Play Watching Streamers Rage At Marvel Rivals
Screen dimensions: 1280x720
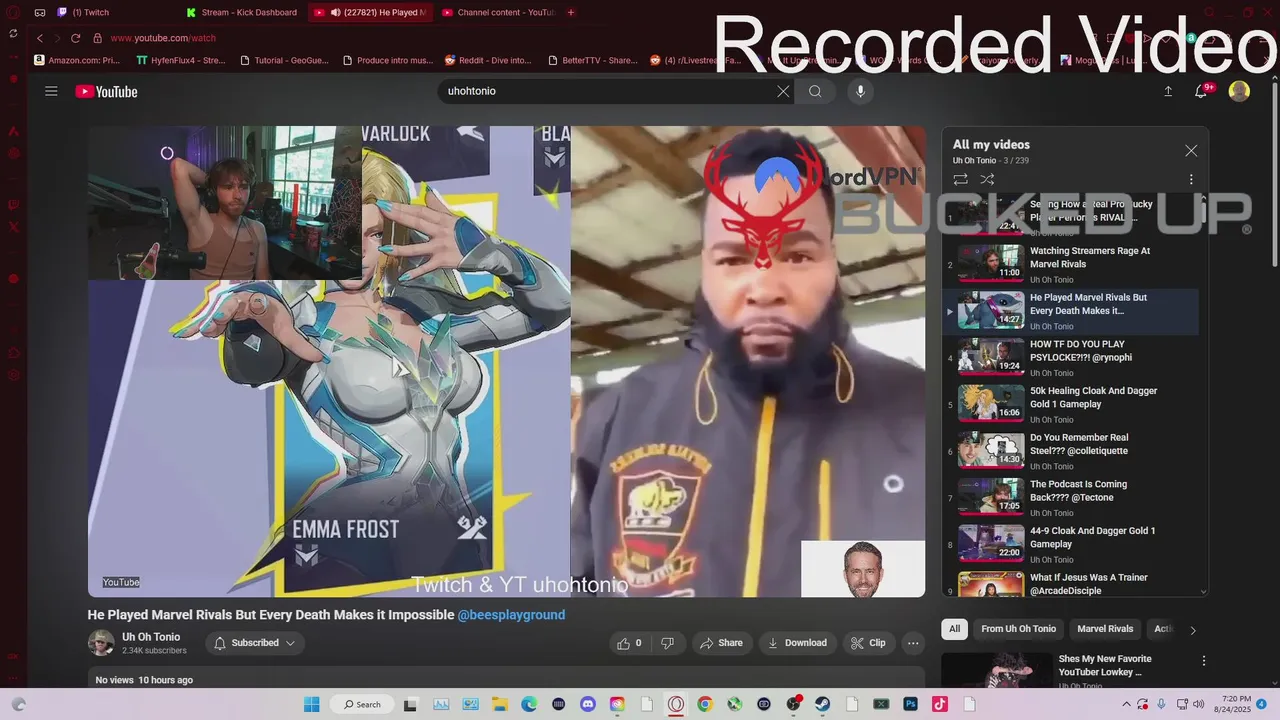[x=1070, y=264]
